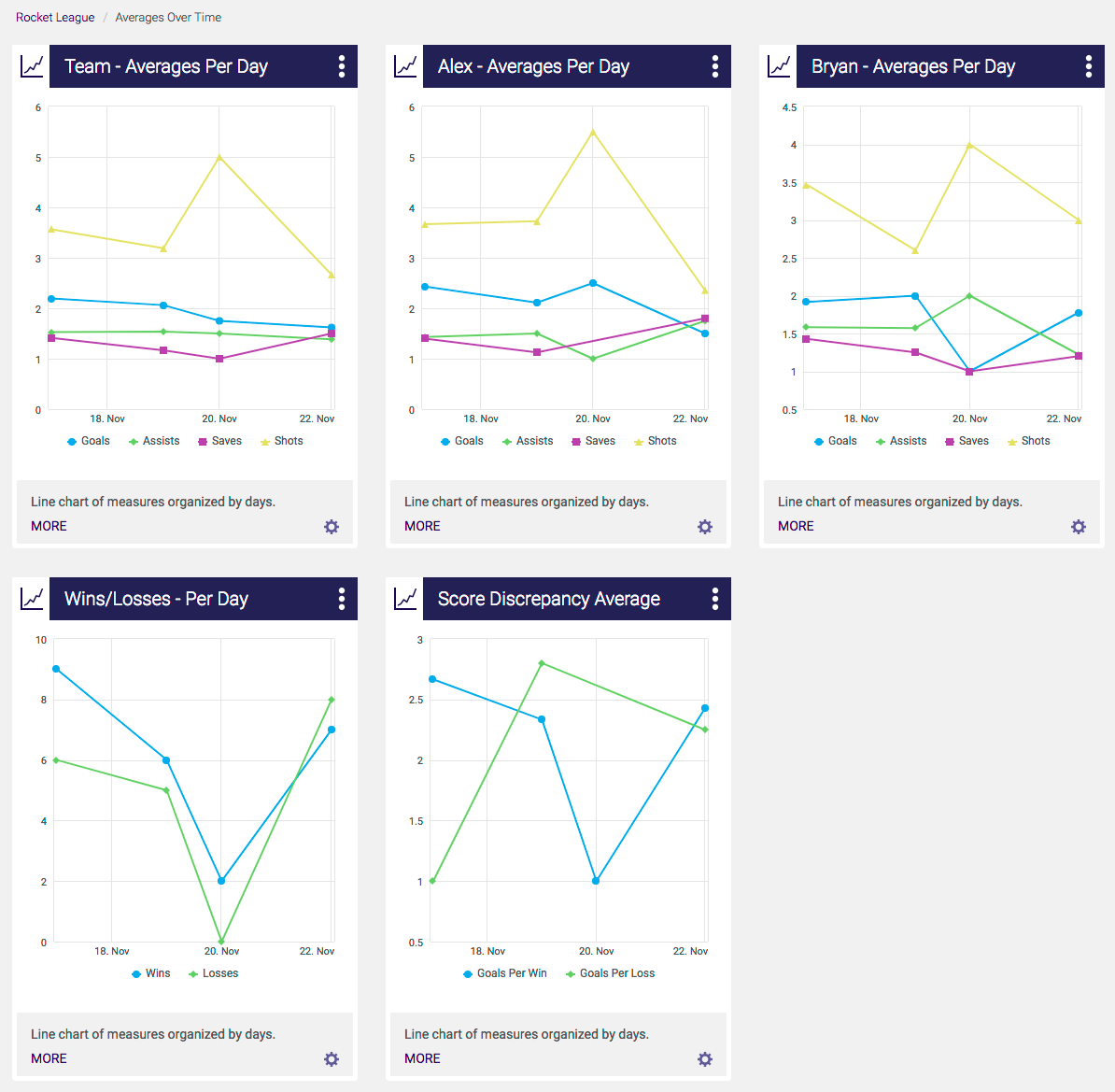Open settings gear on Bryan's card
Image resolution: width=1115 pixels, height=1092 pixels.
[1078, 527]
